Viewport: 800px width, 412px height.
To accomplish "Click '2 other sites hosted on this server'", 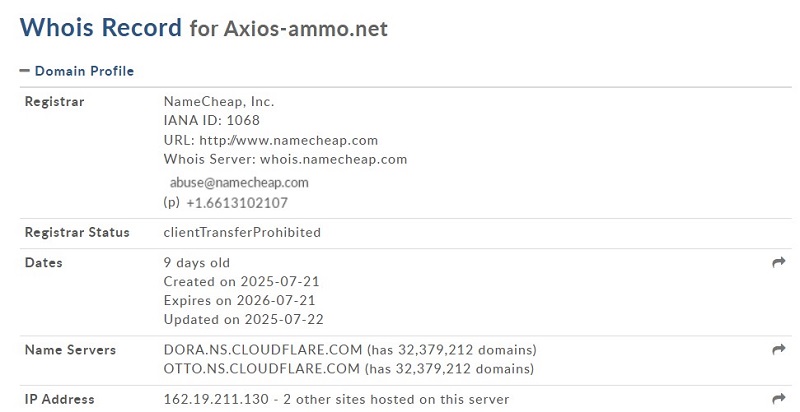I will 396,399.
